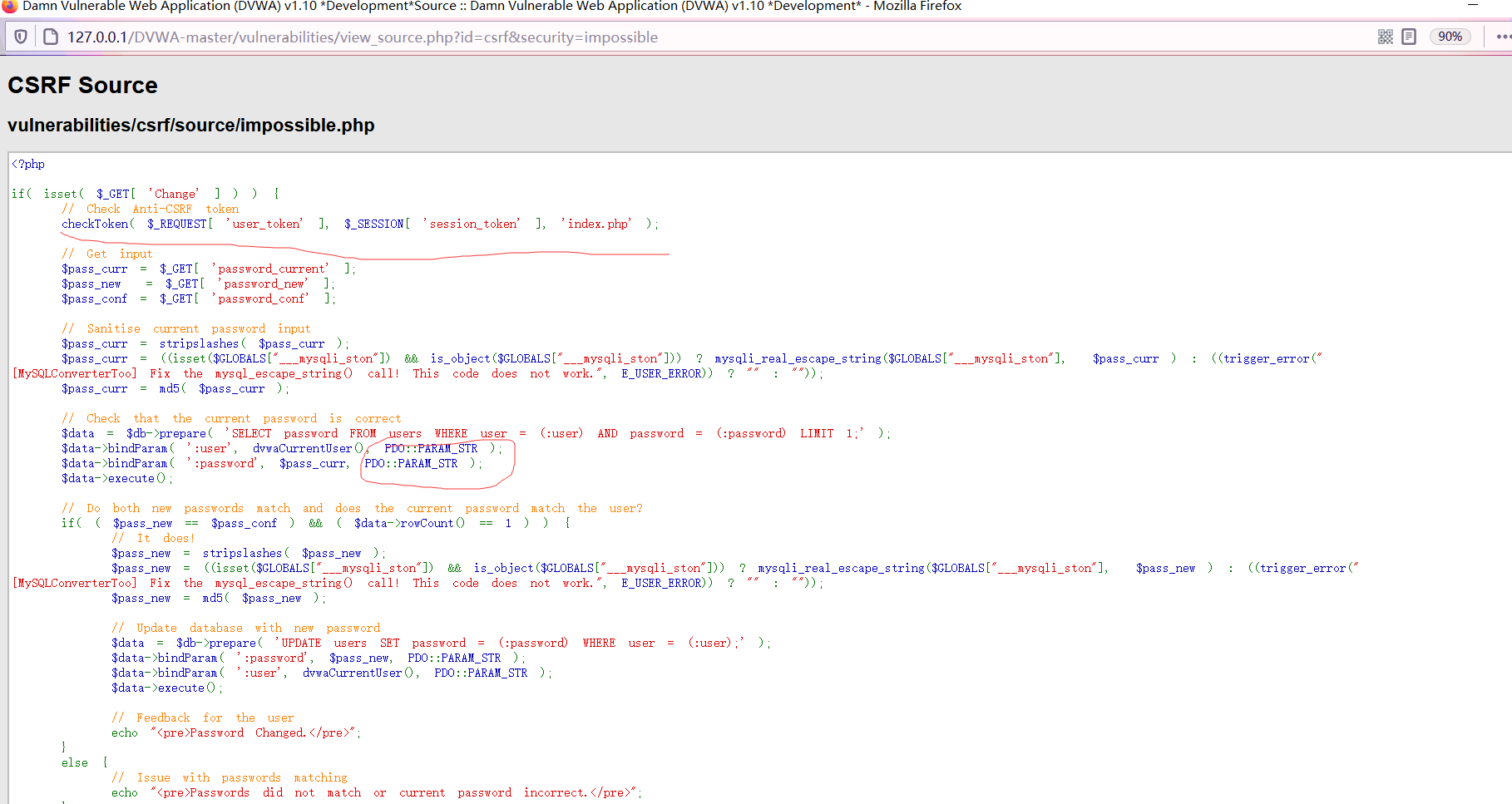Click 'stripslashes( $pass_curr )' line
Image resolution: width=1512 pixels, height=804 pixels.
coord(205,343)
